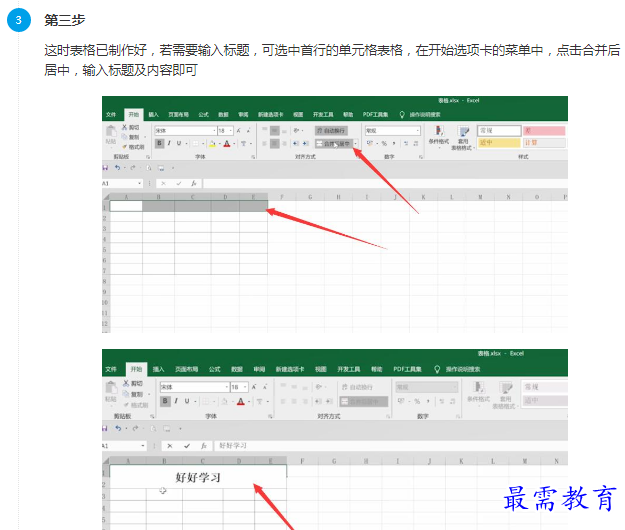Click text orientation icon in first Excel image
625x530 pixels.
click(x=297, y=131)
